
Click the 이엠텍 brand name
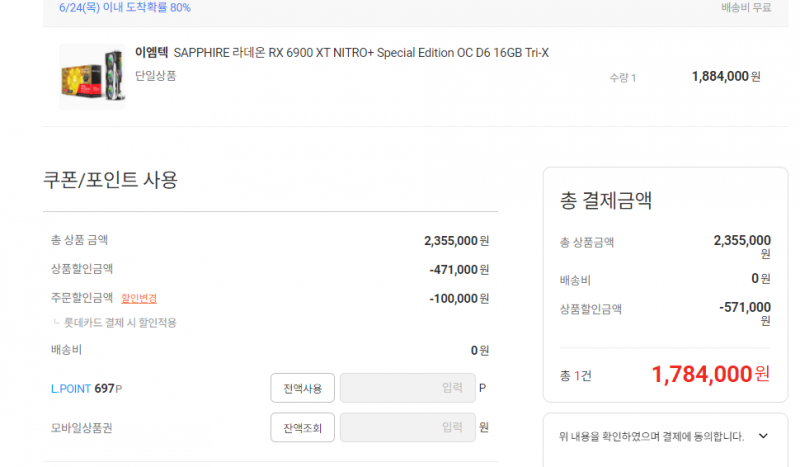pos(152,53)
